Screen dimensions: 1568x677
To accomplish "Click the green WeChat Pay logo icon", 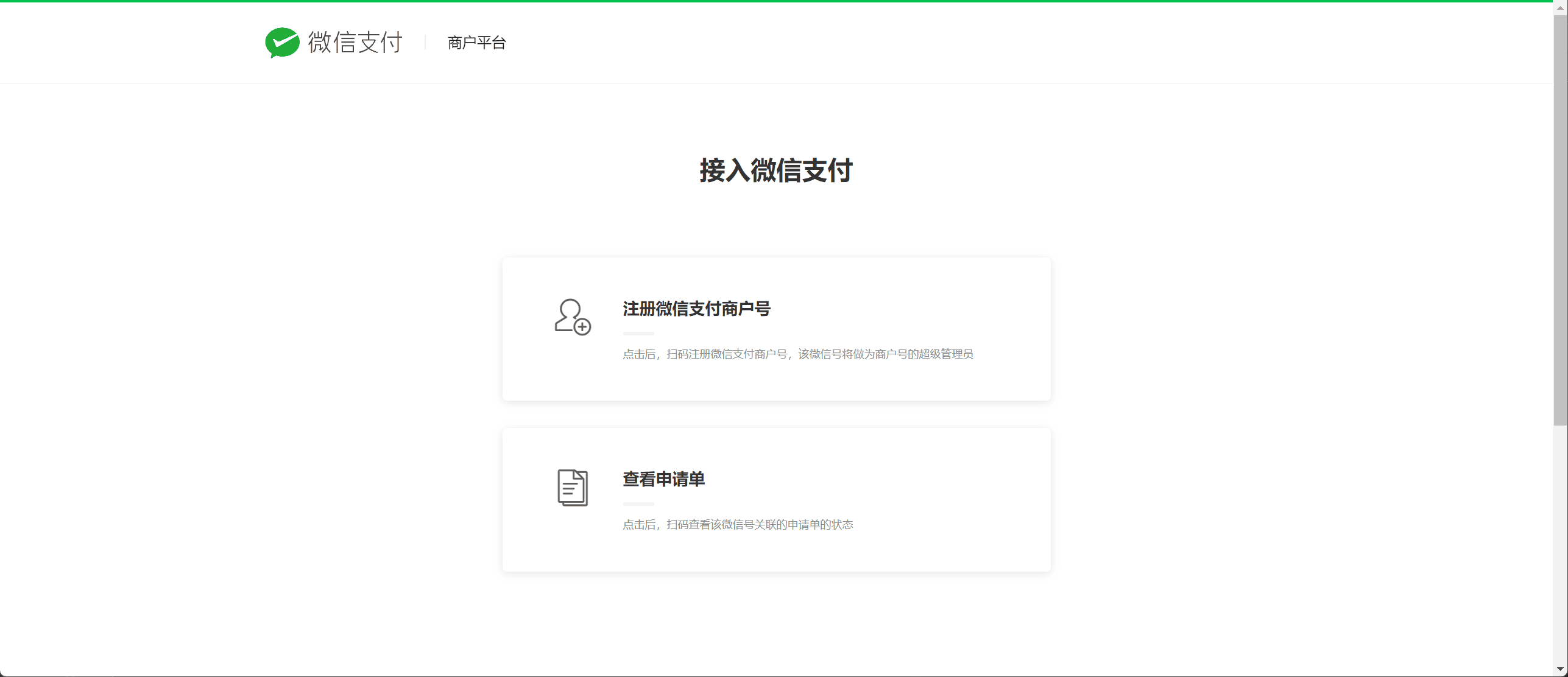I will coord(283,43).
